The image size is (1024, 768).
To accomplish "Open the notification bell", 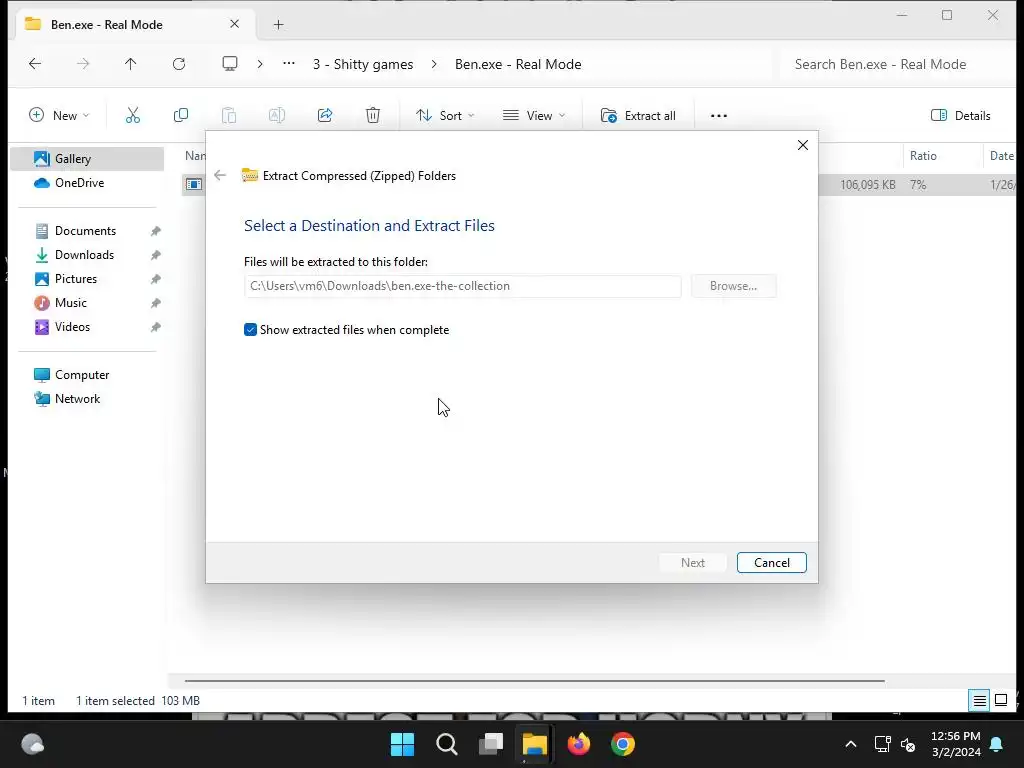I will coord(997,744).
